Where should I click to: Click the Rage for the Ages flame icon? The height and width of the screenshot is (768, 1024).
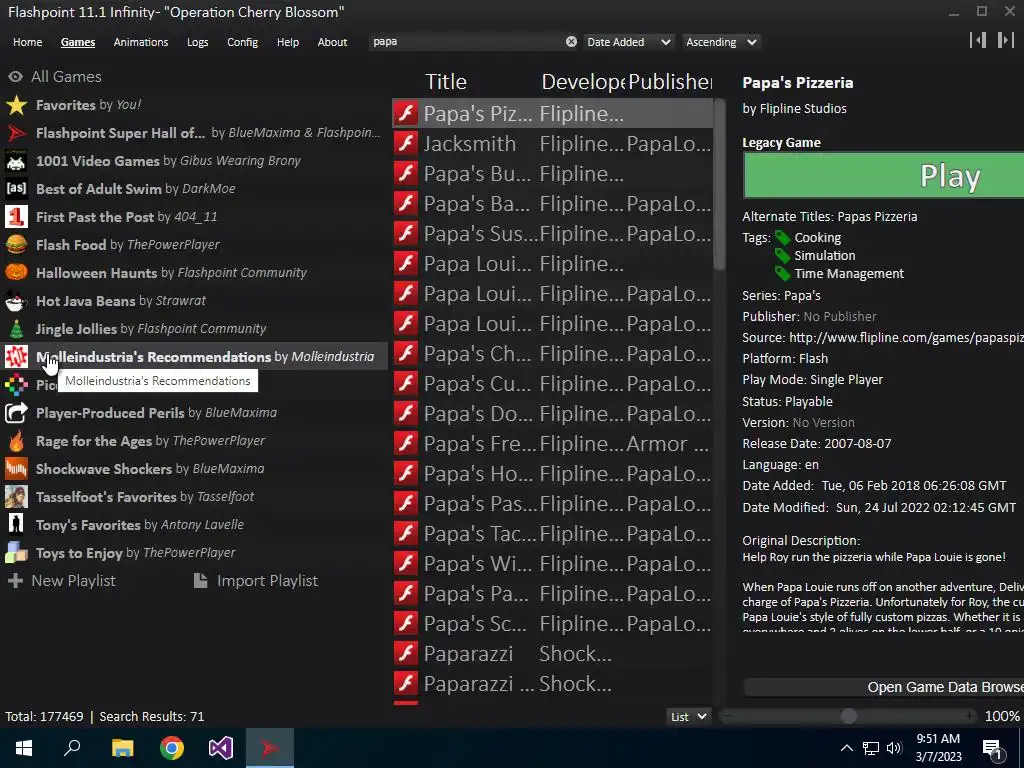pyautogui.click(x=16, y=441)
